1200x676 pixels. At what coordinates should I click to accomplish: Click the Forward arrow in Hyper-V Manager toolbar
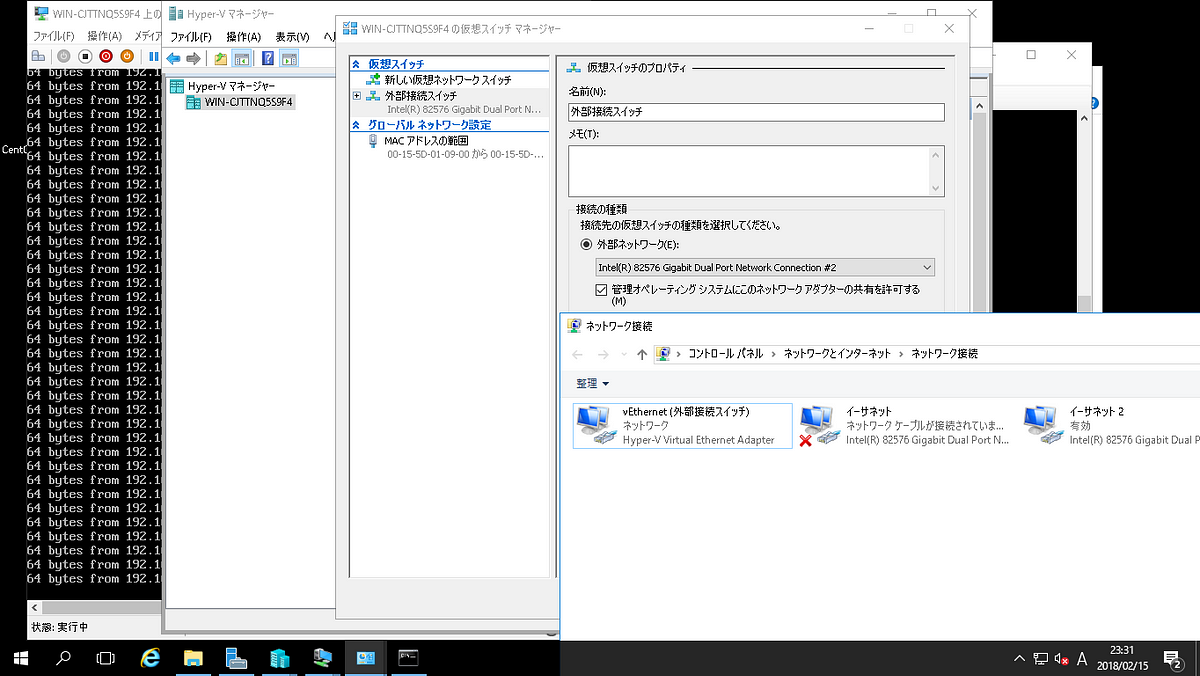[x=193, y=58]
